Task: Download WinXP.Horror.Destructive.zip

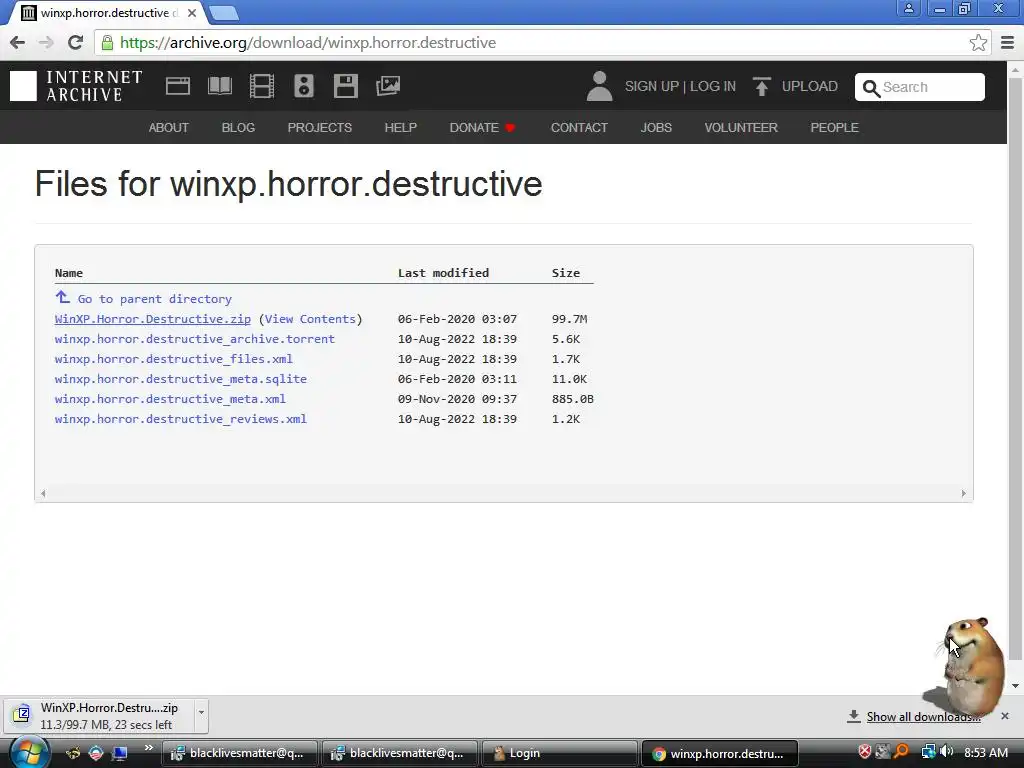Action: click(x=153, y=319)
